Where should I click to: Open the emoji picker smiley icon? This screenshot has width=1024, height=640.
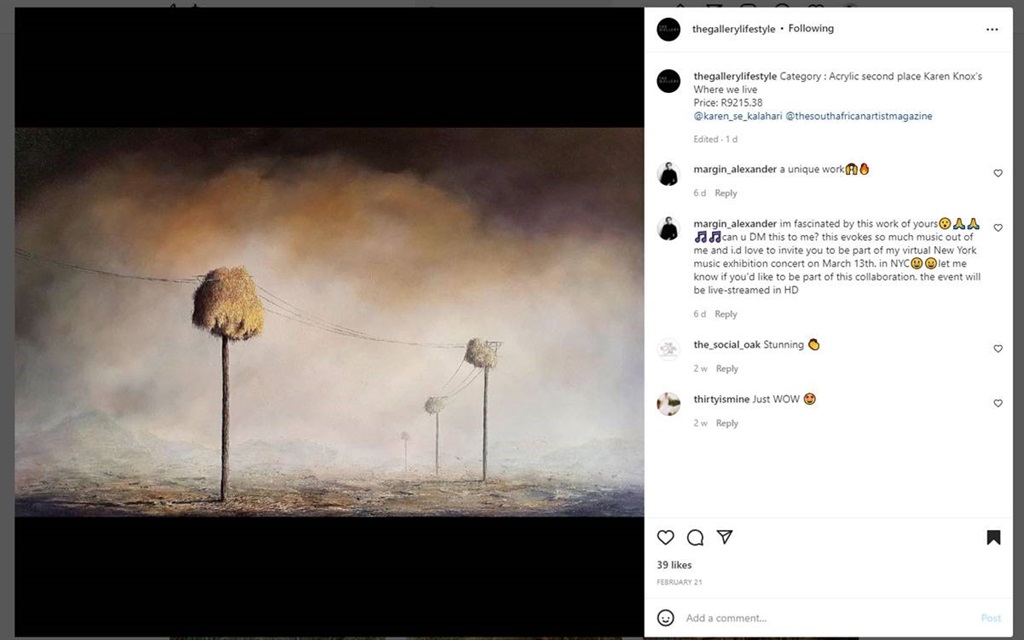click(x=666, y=618)
